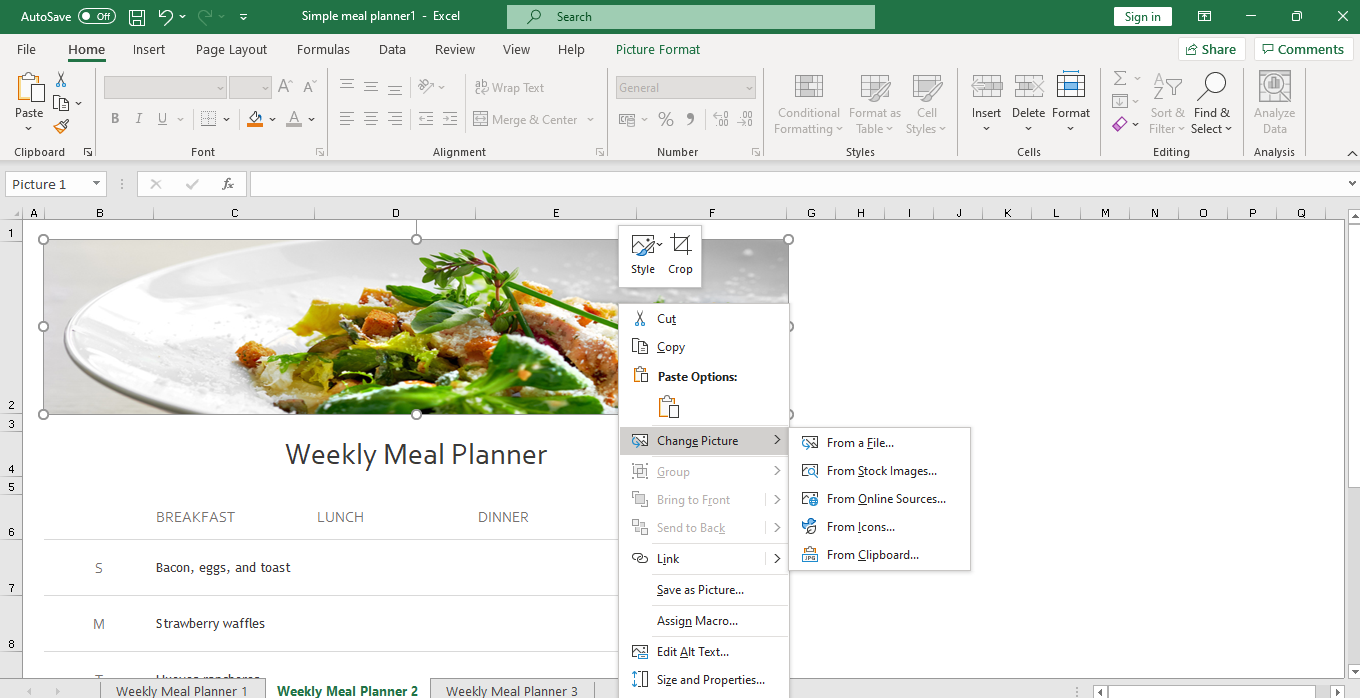Click the Format Painter icon

click(x=61, y=127)
